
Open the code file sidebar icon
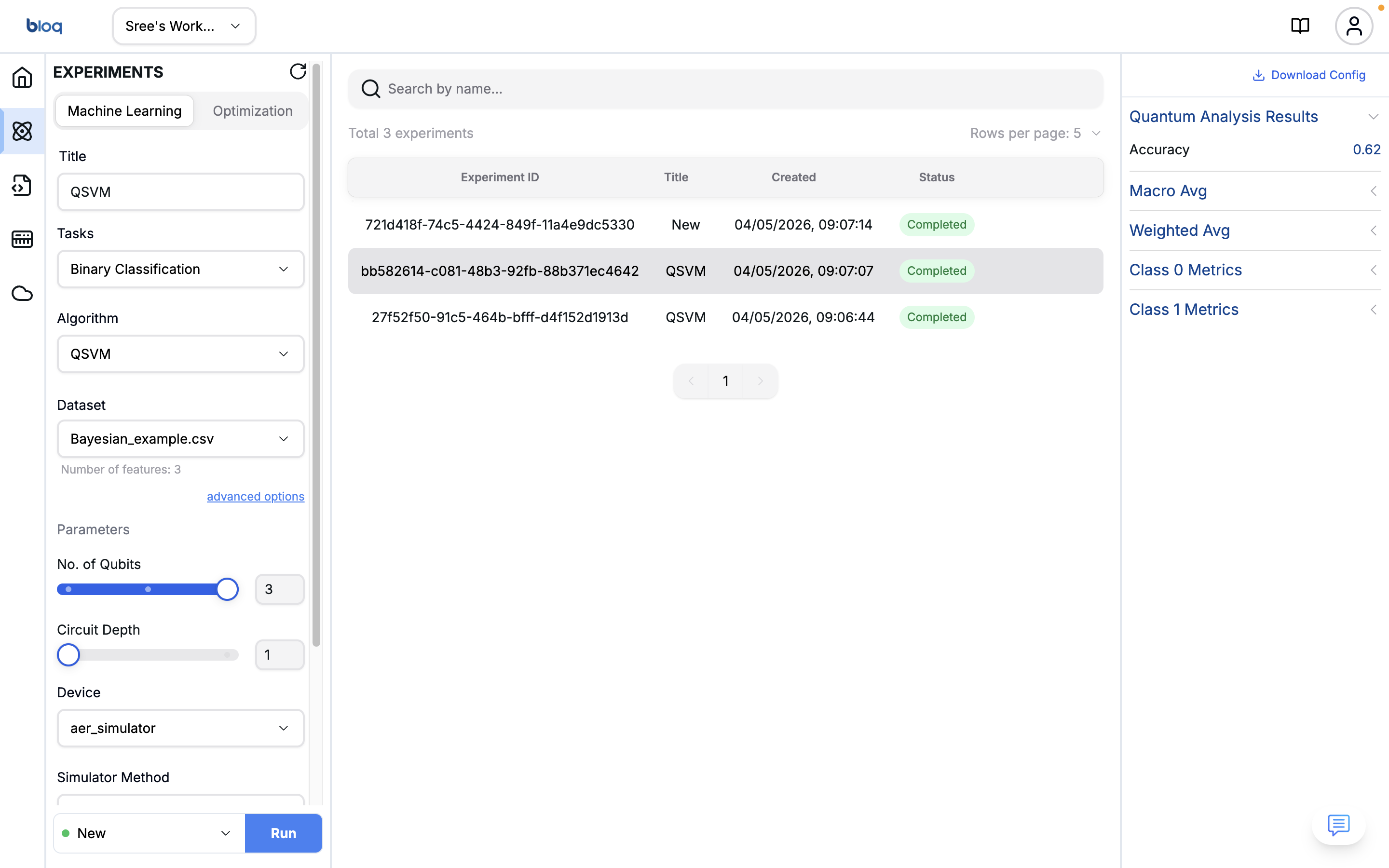tap(22, 185)
